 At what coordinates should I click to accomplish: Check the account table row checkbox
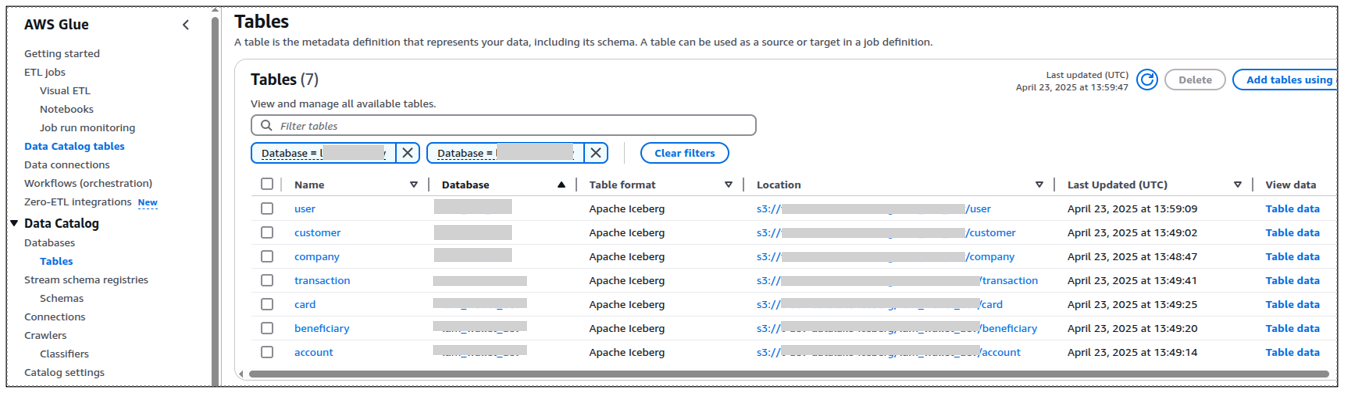tap(267, 352)
